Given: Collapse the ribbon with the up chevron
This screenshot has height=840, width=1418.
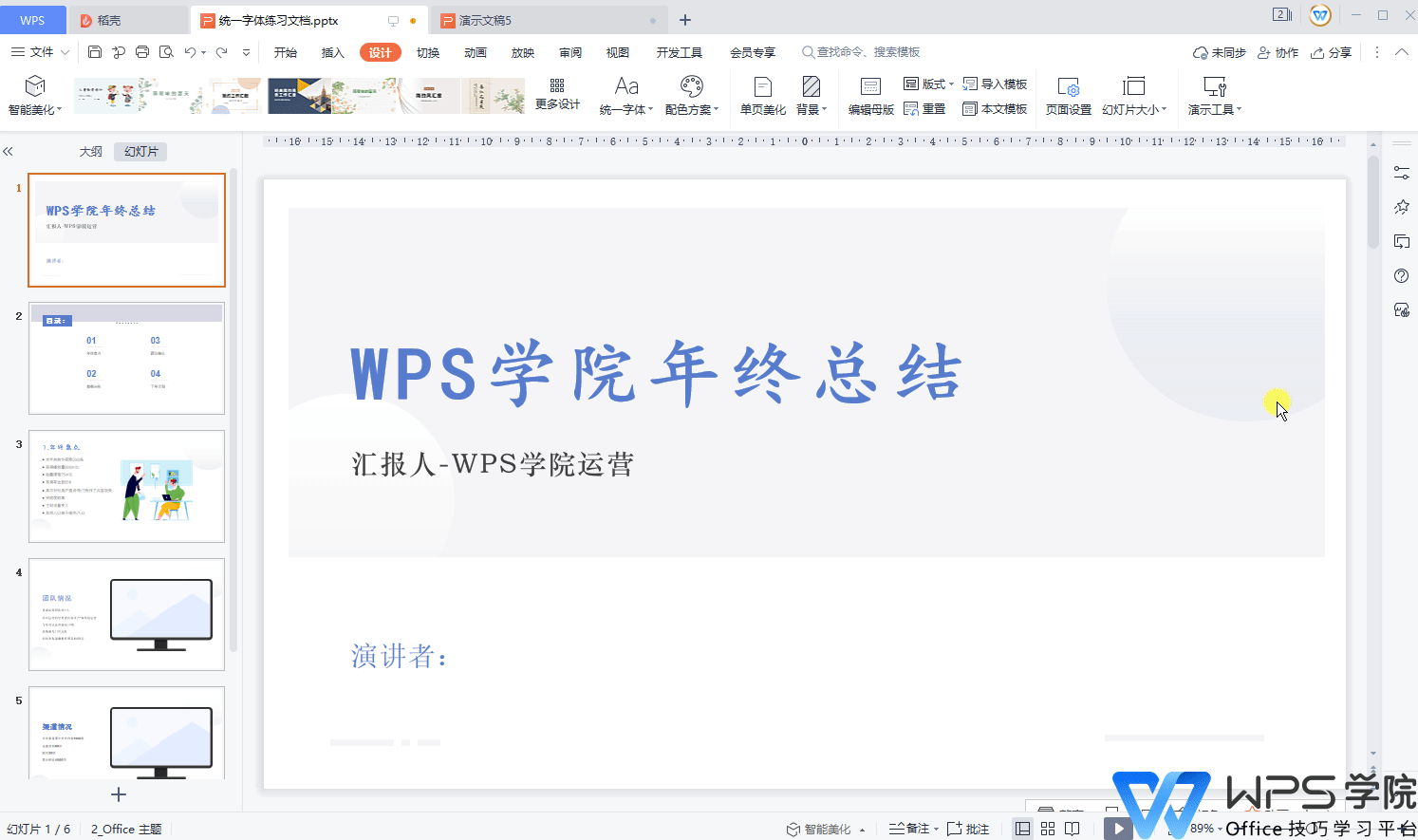Looking at the screenshot, I should 1402,53.
